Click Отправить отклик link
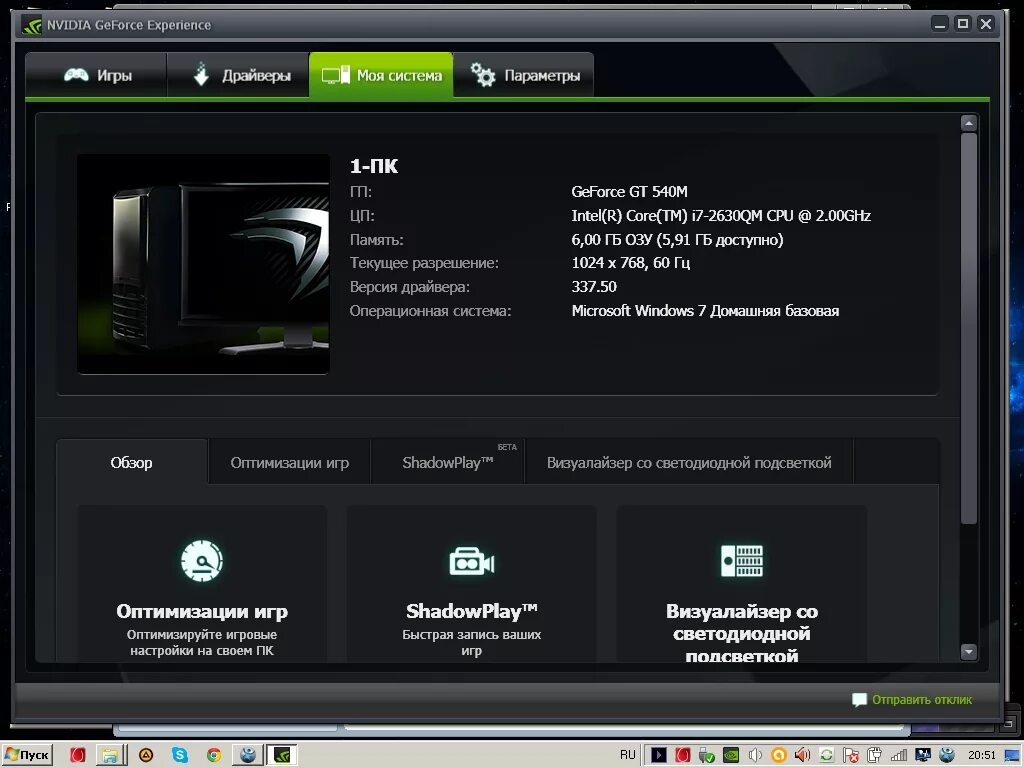Viewport: 1024px width, 768px height. tap(921, 699)
